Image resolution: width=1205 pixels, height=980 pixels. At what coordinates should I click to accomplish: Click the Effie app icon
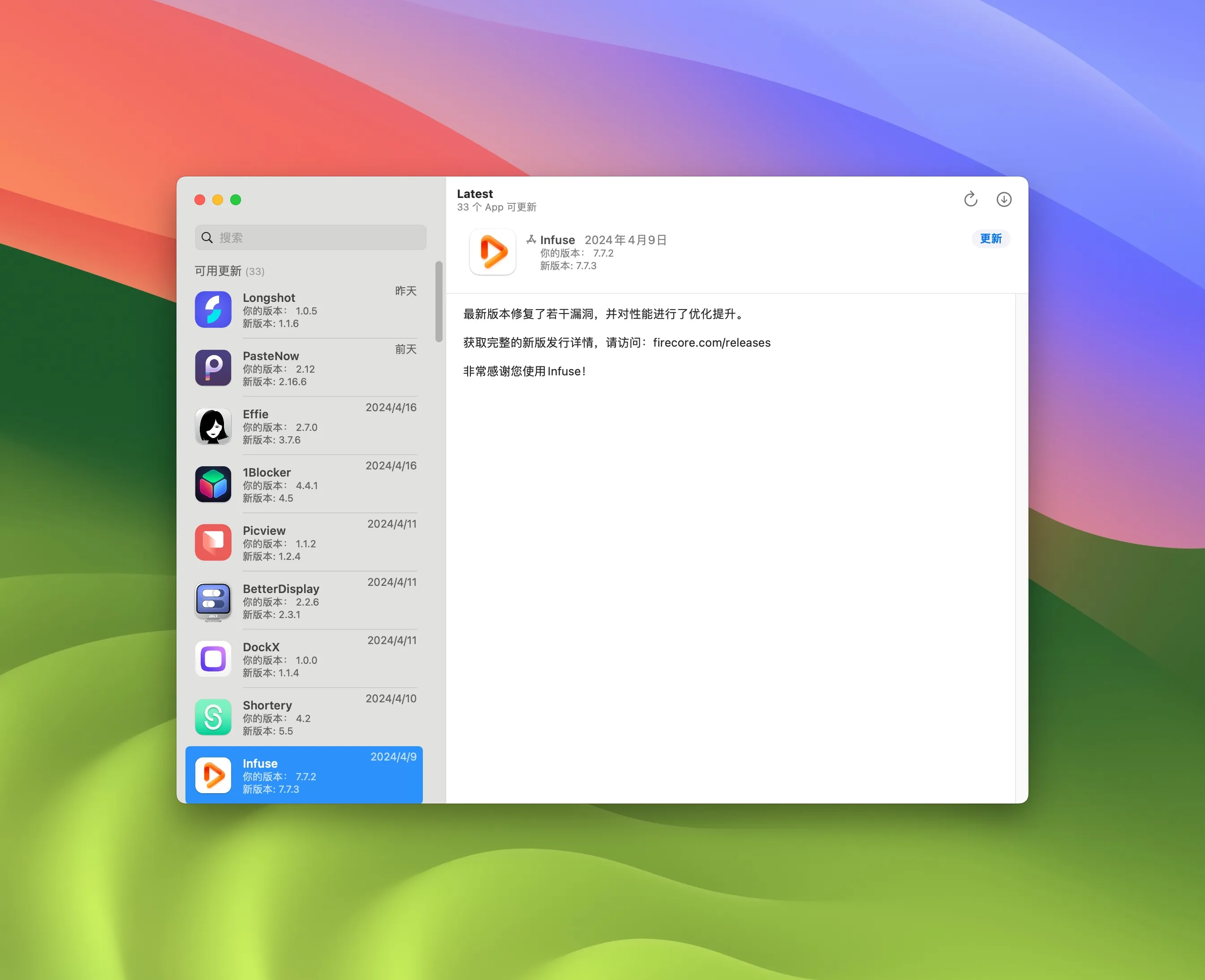click(213, 426)
